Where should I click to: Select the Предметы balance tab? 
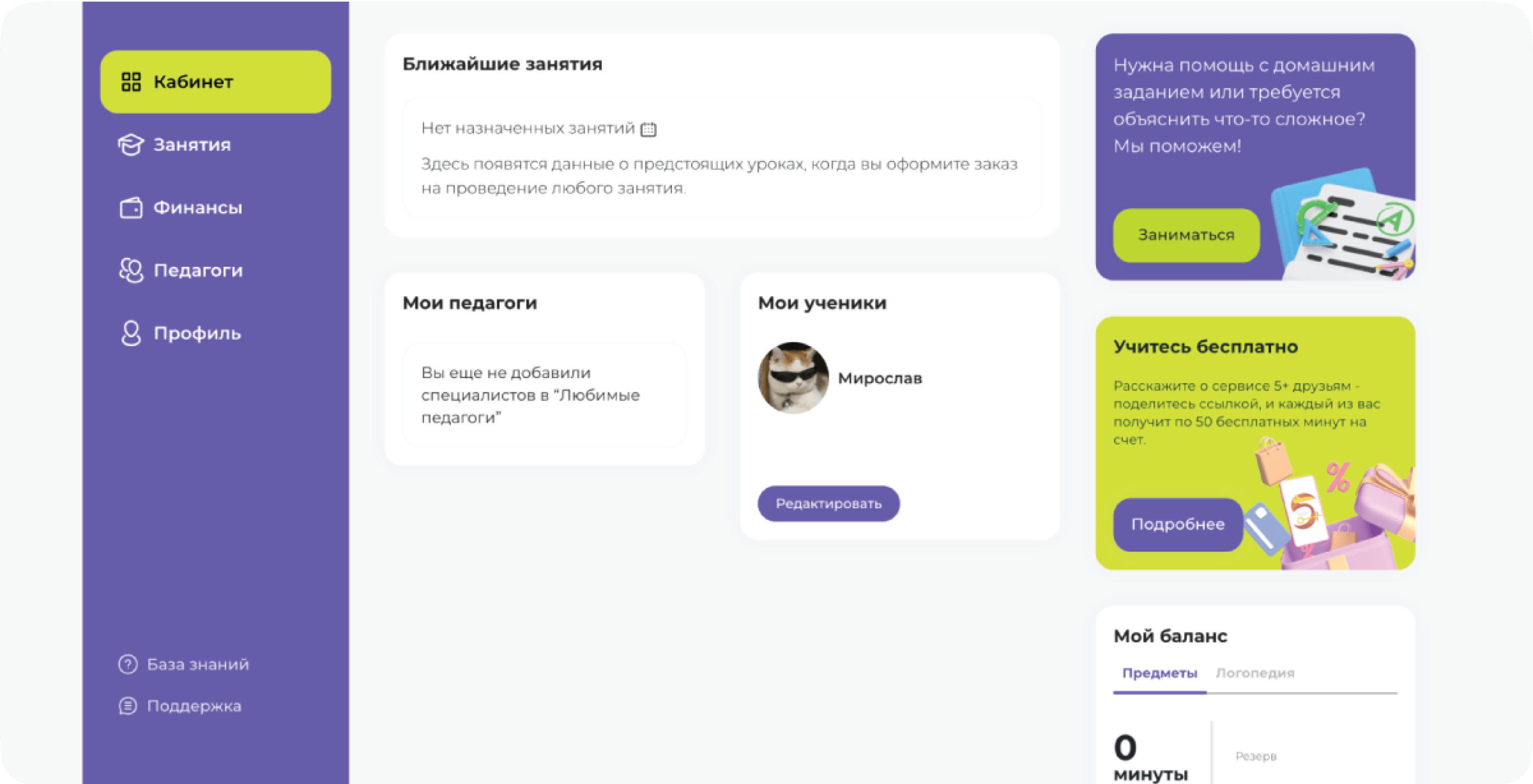[1159, 673]
